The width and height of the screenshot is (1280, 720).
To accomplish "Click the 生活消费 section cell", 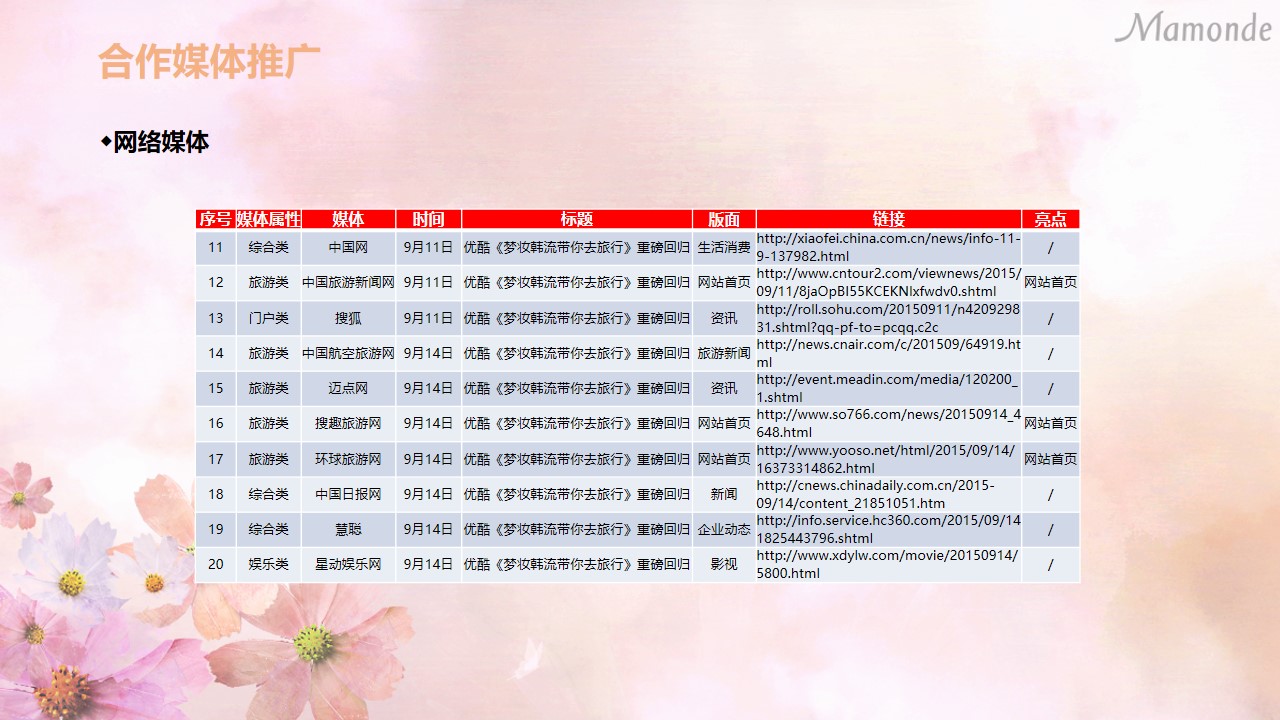I will [x=724, y=247].
